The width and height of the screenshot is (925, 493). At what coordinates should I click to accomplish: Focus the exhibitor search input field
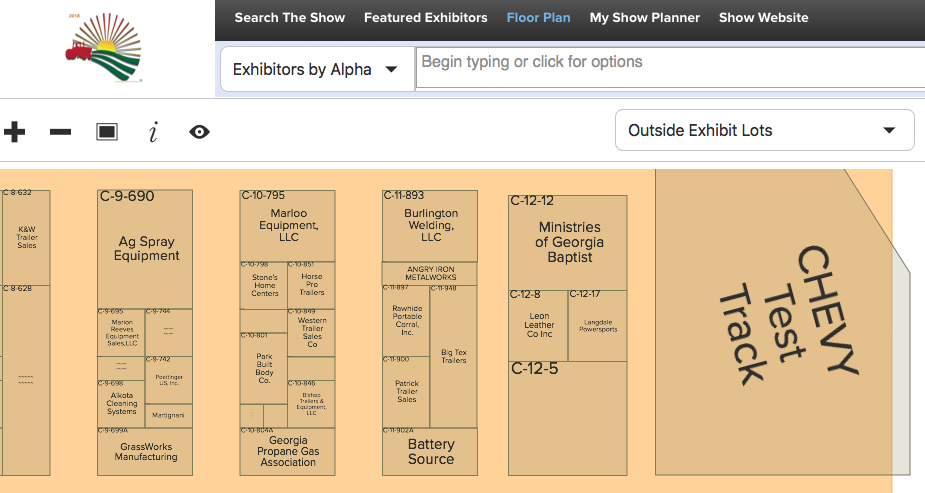[x=670, y=68]
